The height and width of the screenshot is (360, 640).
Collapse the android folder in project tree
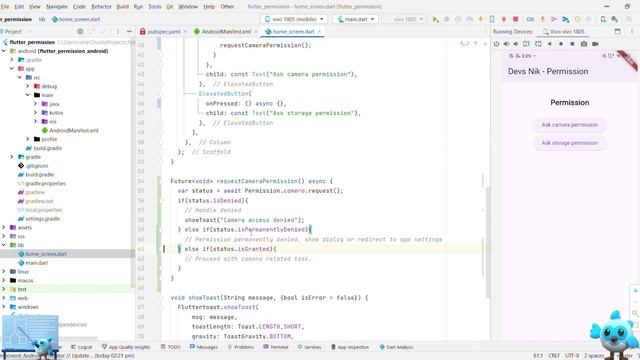(4, 51)
